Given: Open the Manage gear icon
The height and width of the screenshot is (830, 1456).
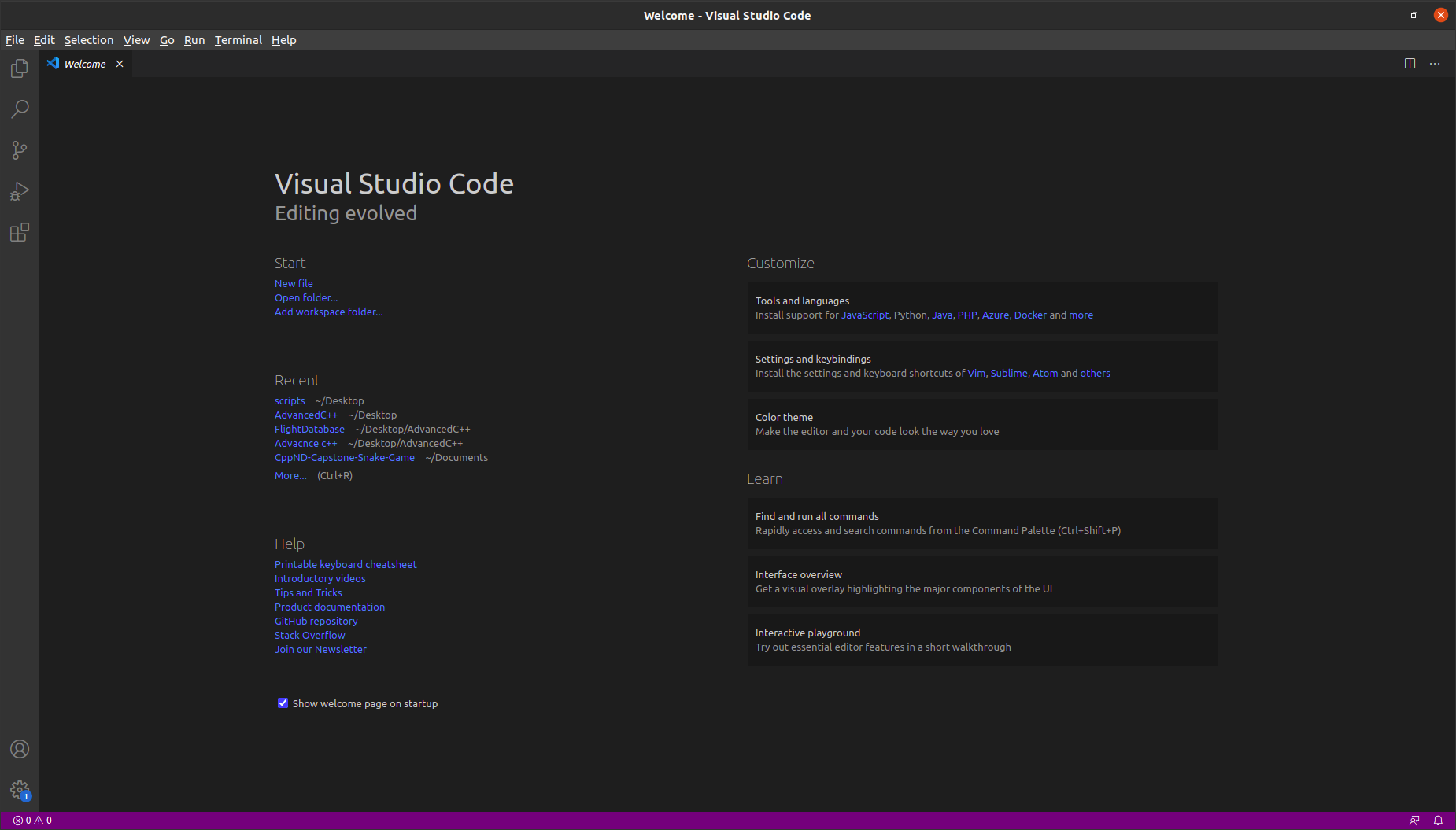Looking at the screenshot, I should [20, 790].
